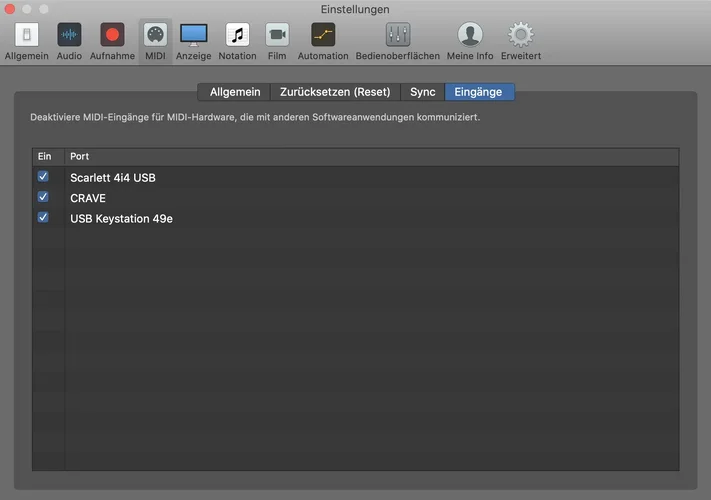This screenshot has height=500, width=711.
Task: Select the Scarlett 4i4 USB port name
Action: click(x=113, y=178)
